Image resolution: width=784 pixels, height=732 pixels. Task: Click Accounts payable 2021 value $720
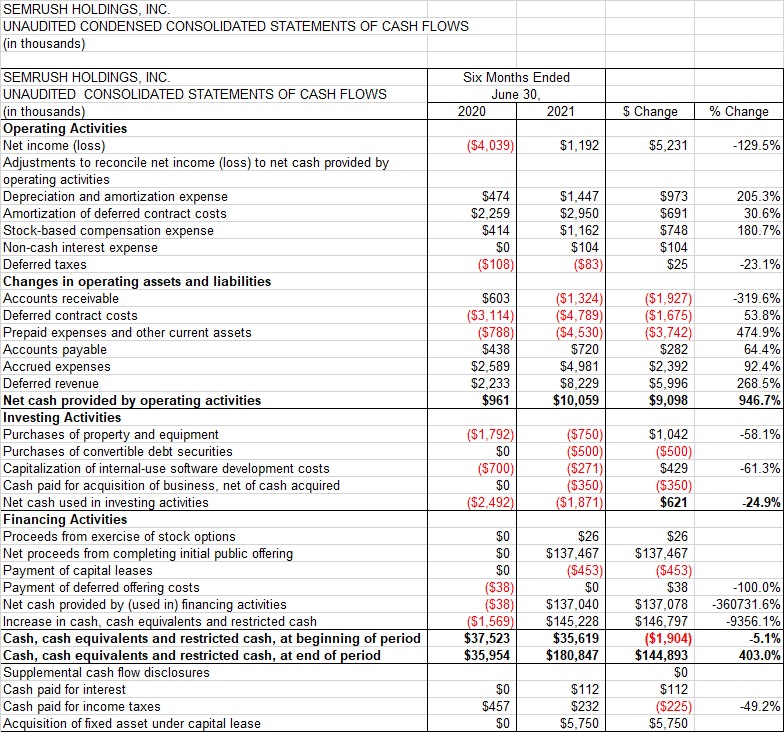[x=584, y=350]
